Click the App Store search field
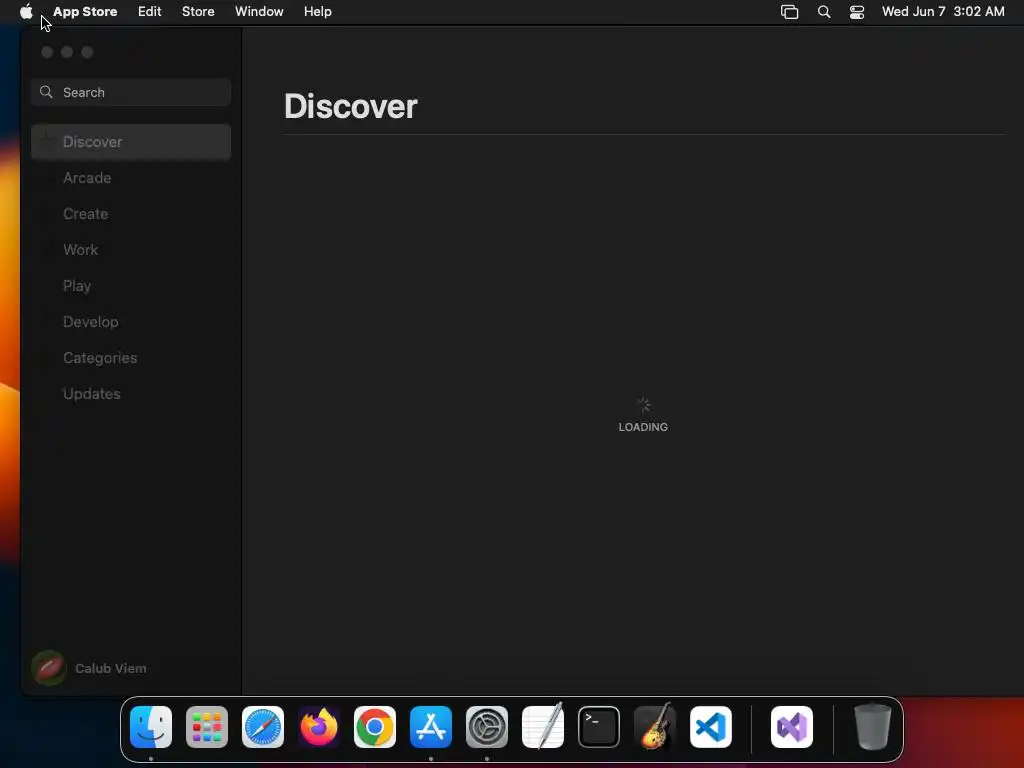Screen dimensions: 1024x768 point(131,92)
